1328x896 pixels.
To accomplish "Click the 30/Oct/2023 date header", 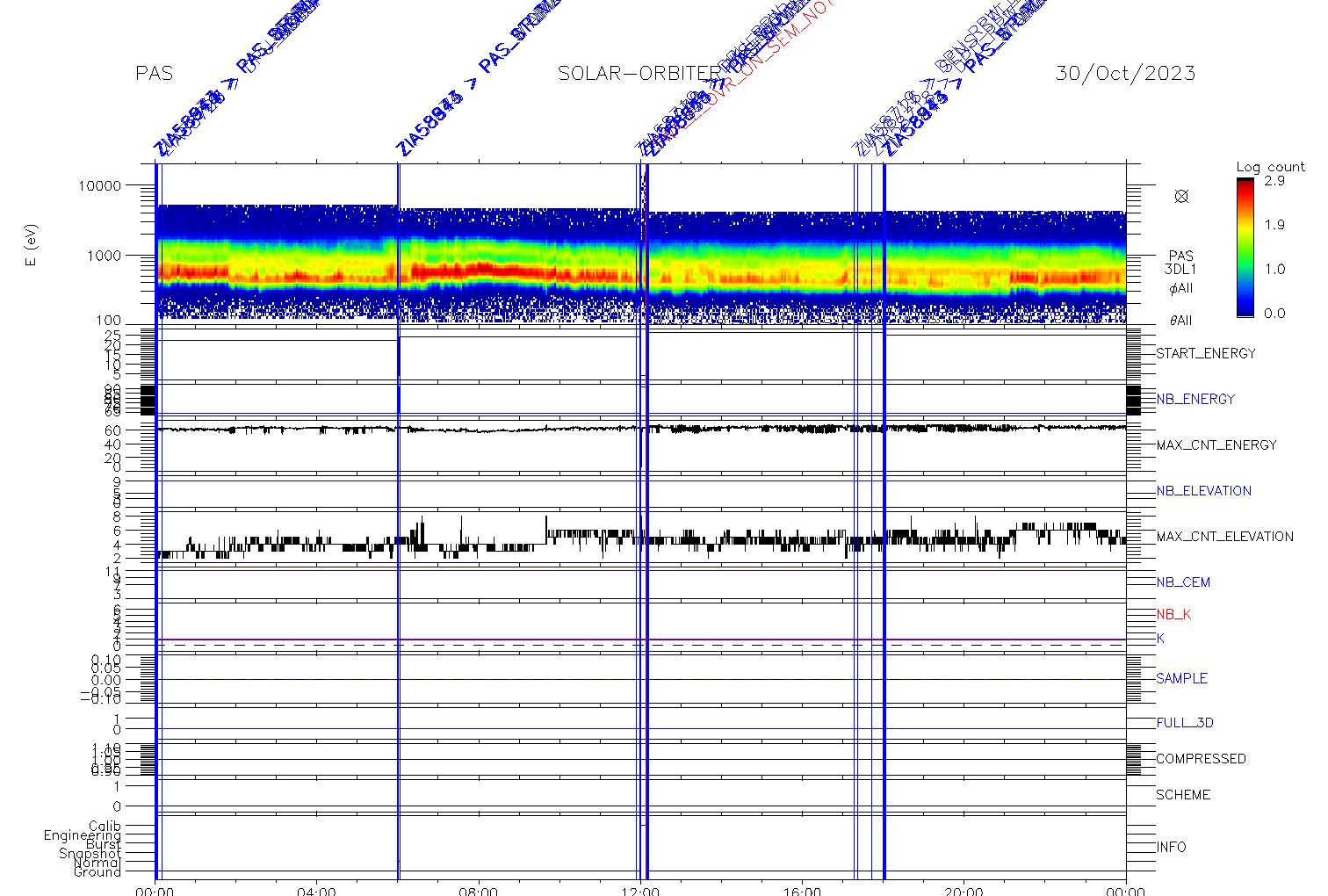I will (1125, 73).
